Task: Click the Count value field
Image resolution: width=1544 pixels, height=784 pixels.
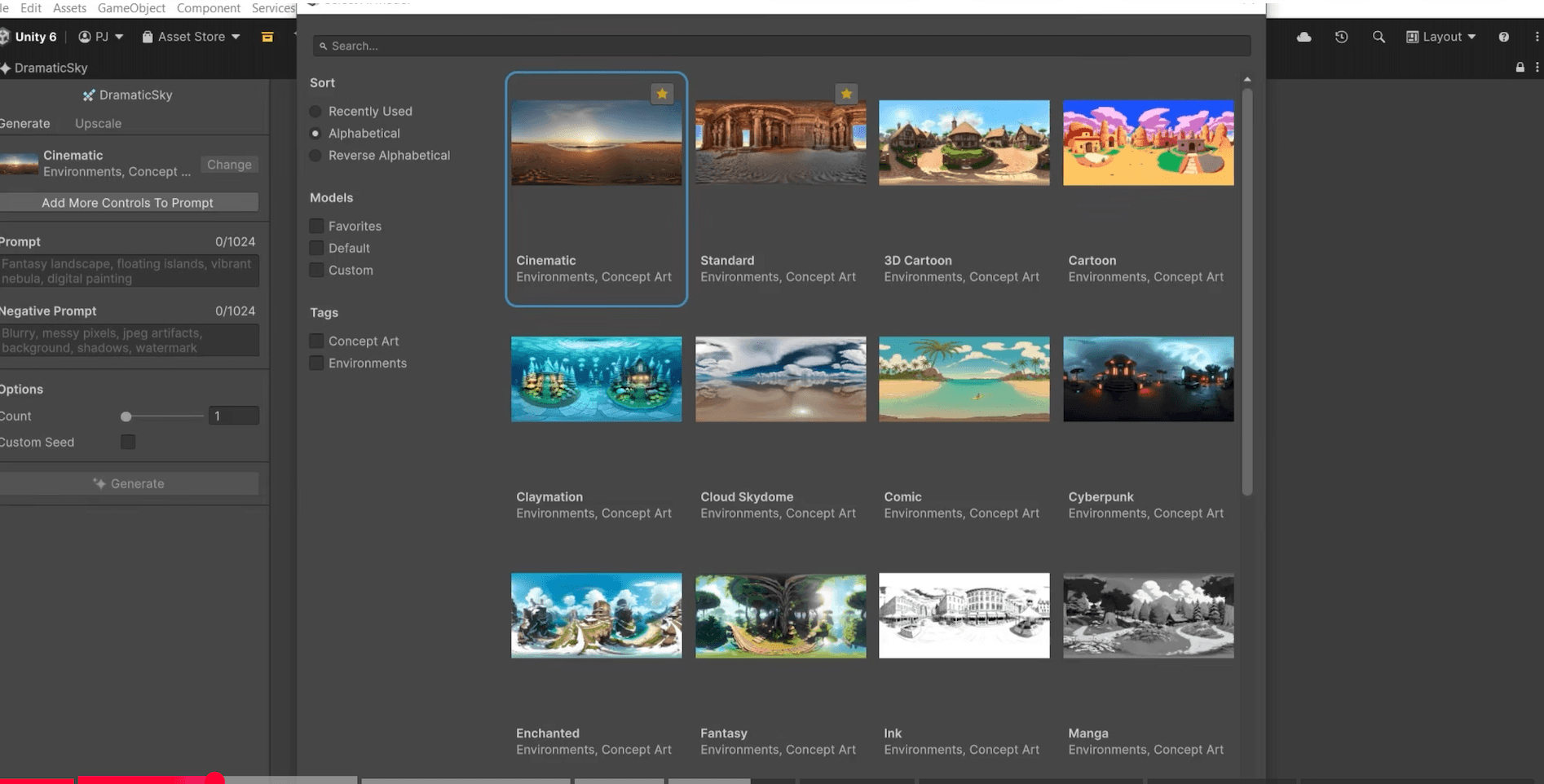Action: click(234, 416)
